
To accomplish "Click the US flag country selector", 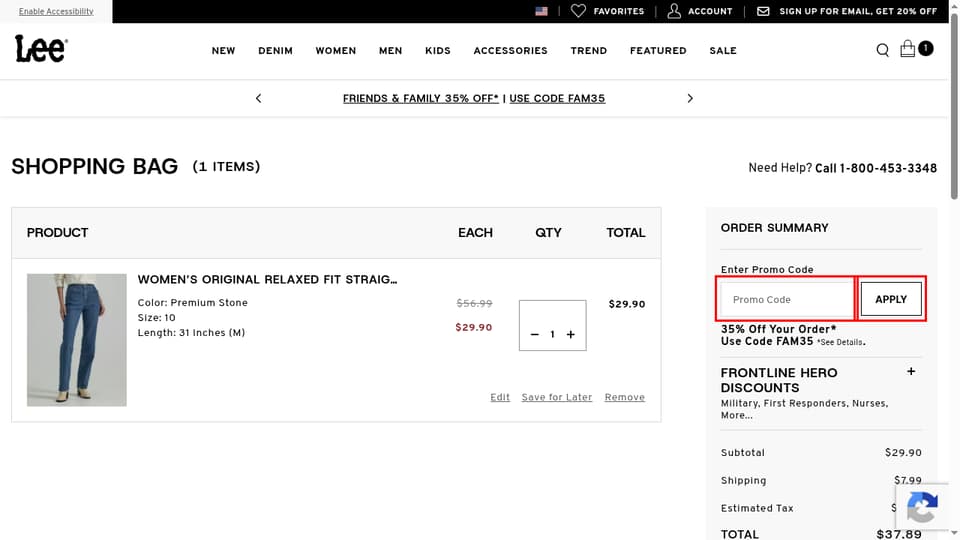I will 541,11.
